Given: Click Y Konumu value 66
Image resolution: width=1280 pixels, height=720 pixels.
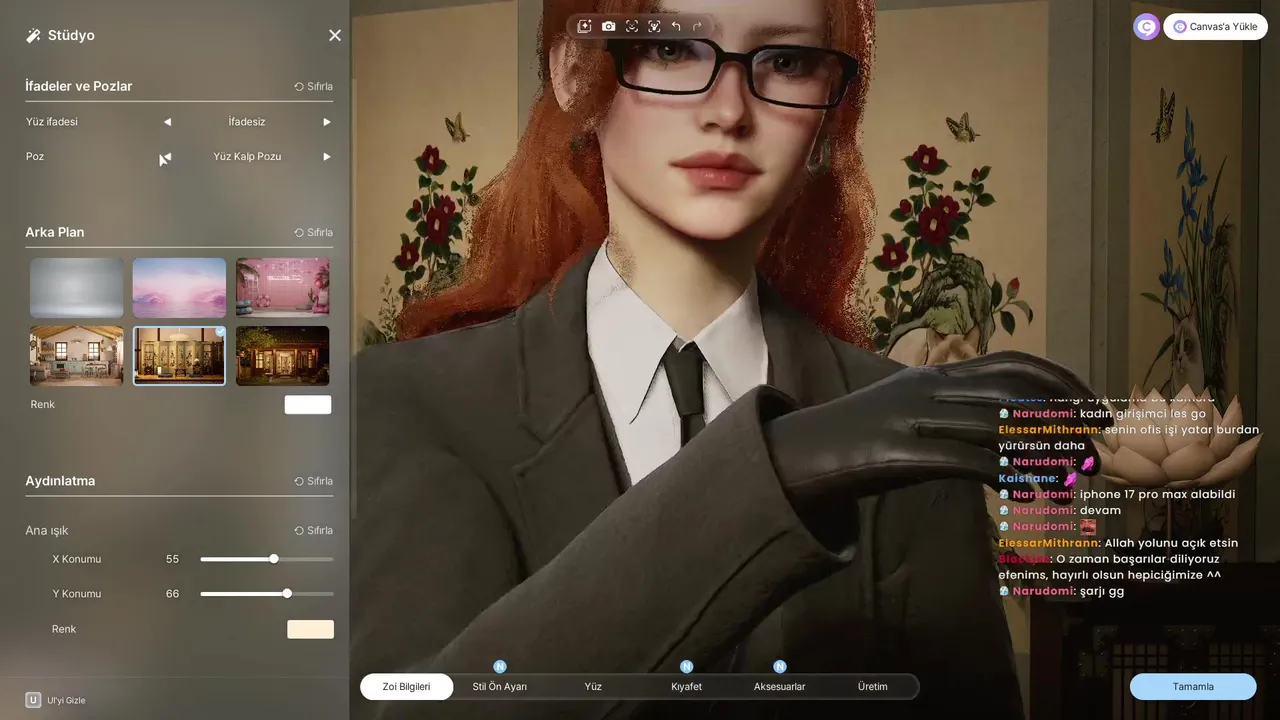Looking at the screenshot, I should click(x=172, y=594).
